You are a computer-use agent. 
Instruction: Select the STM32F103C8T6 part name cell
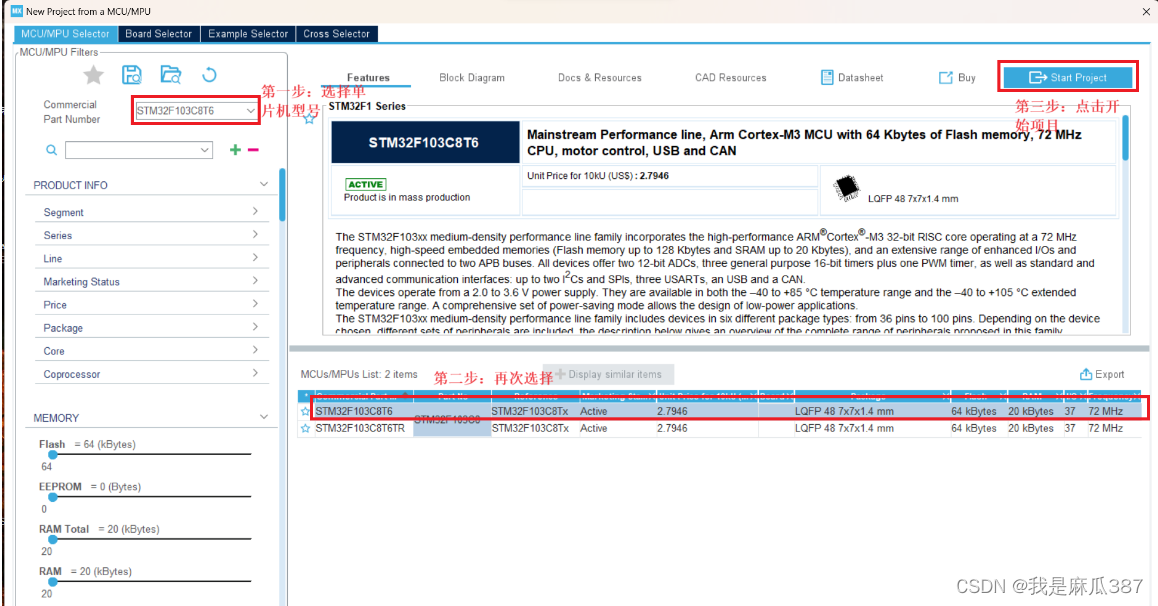click(x=354, y=411)
